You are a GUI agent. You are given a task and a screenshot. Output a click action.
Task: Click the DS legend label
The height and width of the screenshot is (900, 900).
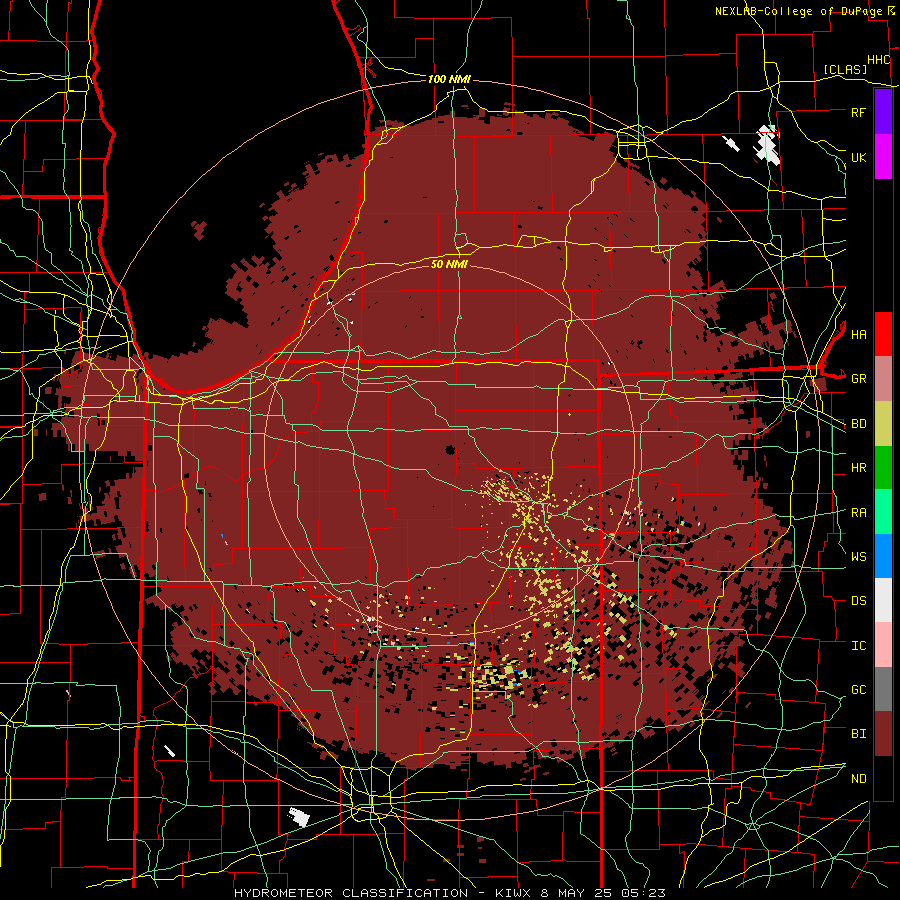click(x=858, y=601)
